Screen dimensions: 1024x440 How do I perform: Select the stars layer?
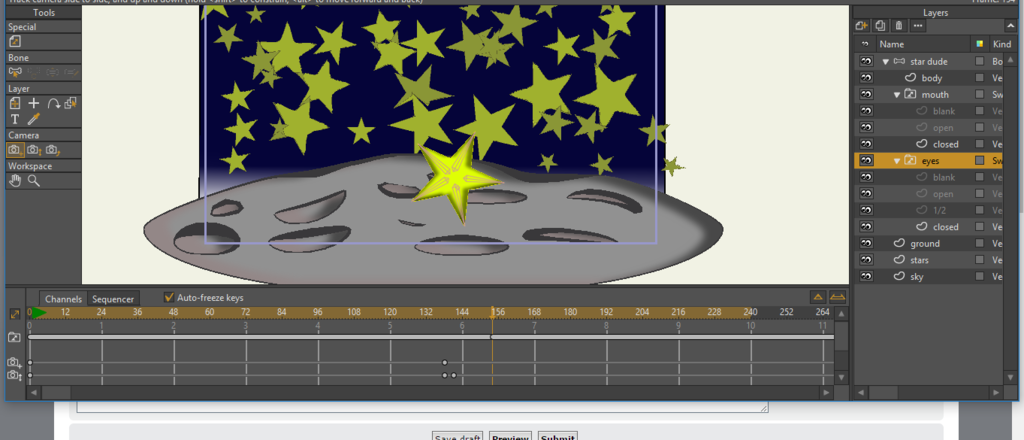pos(919,260)
